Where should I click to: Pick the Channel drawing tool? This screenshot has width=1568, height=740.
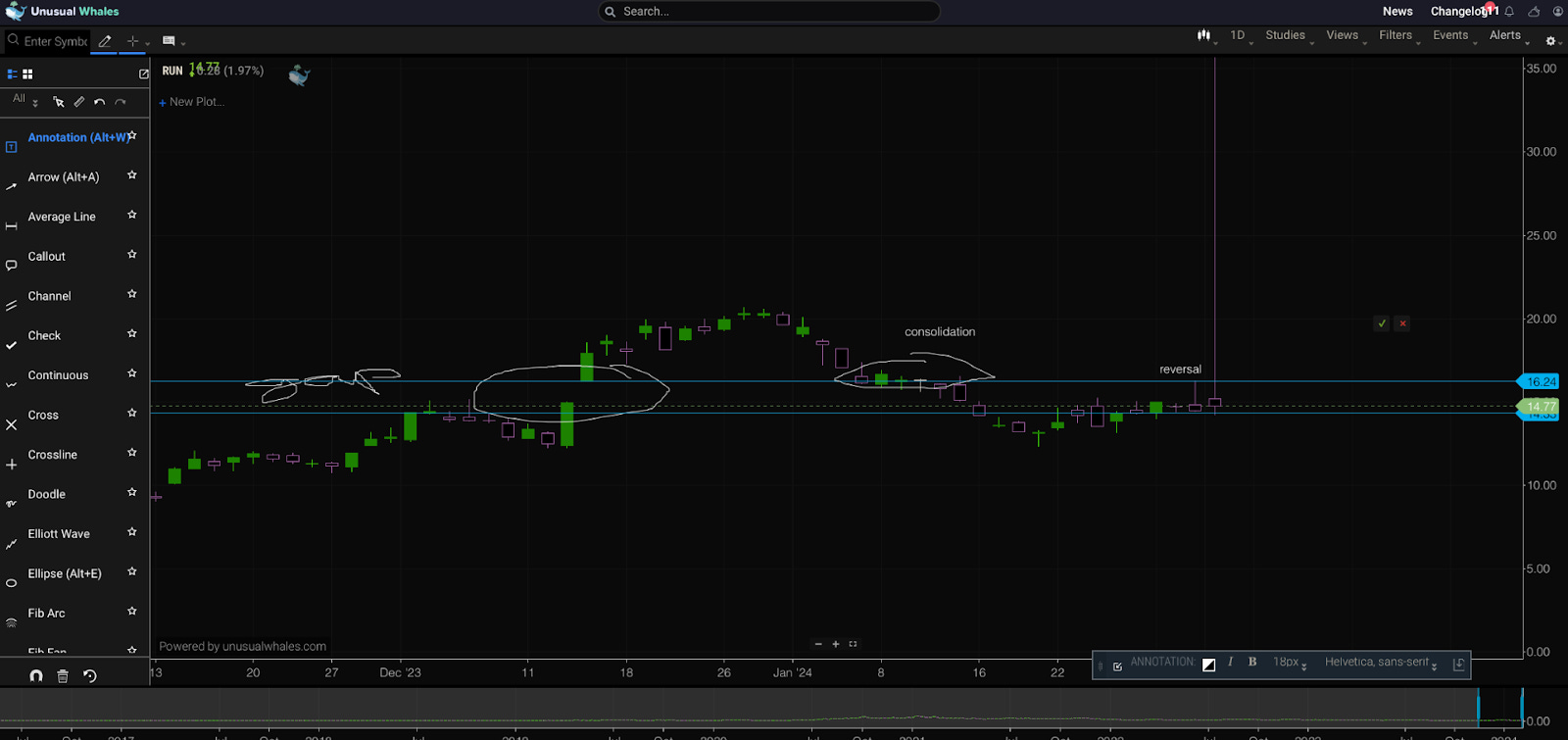pyautogui.click(x=49, y=296)
